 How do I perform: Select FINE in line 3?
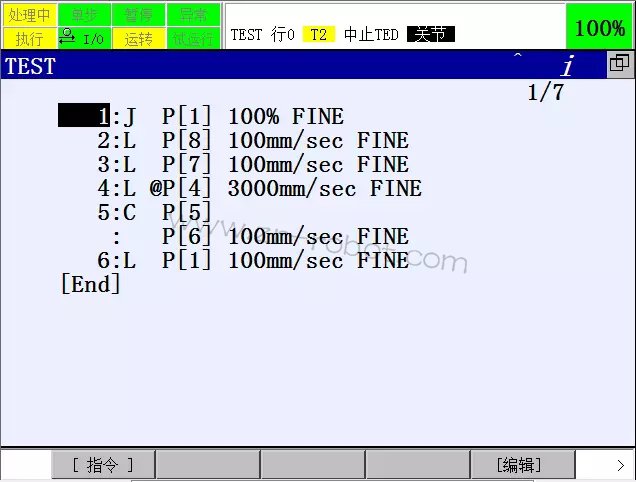tap(383, 164)
